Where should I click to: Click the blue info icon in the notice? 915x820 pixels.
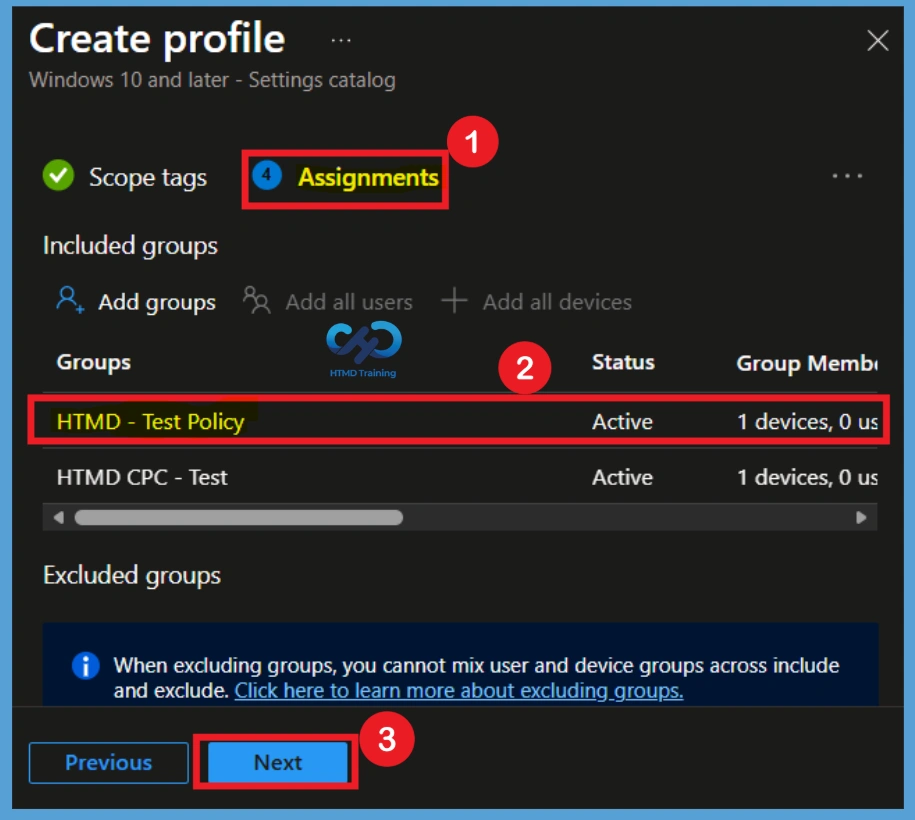tap(85, 665)
